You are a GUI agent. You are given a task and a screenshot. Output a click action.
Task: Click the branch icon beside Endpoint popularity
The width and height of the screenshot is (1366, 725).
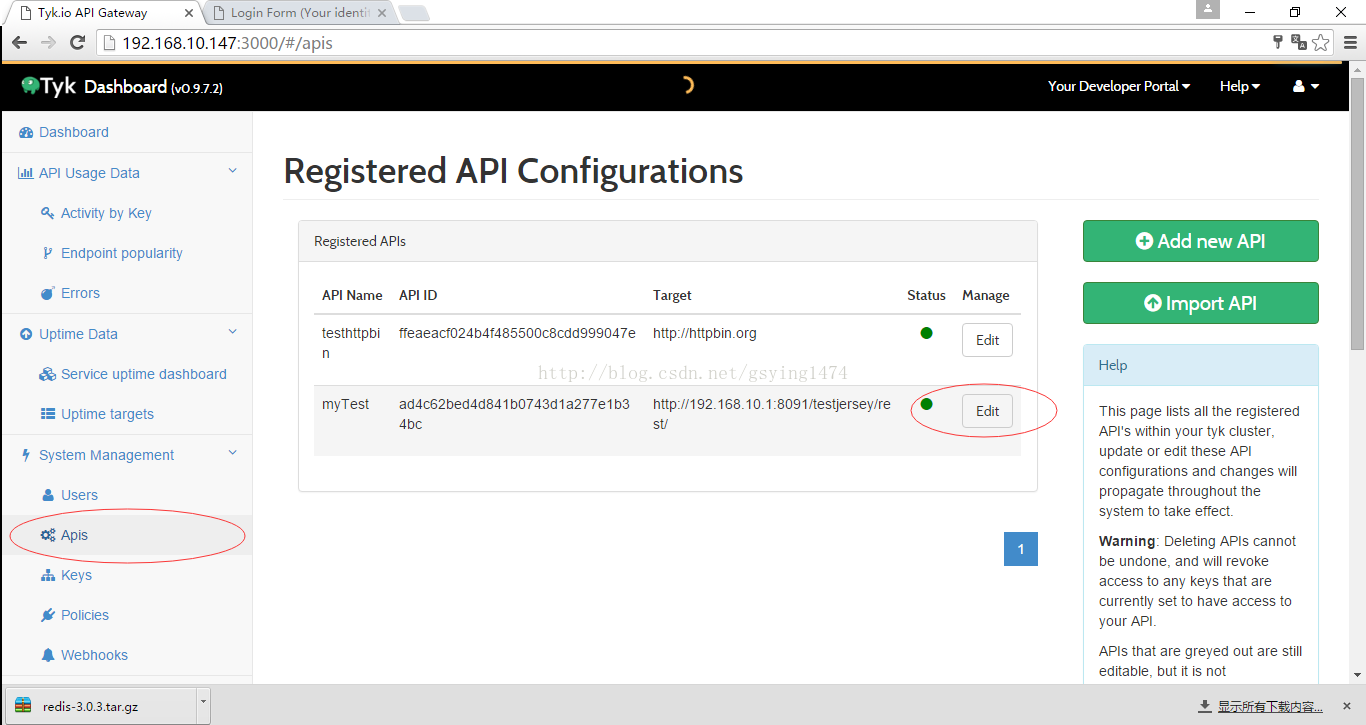pyautogui.click(x=47, y=253)
